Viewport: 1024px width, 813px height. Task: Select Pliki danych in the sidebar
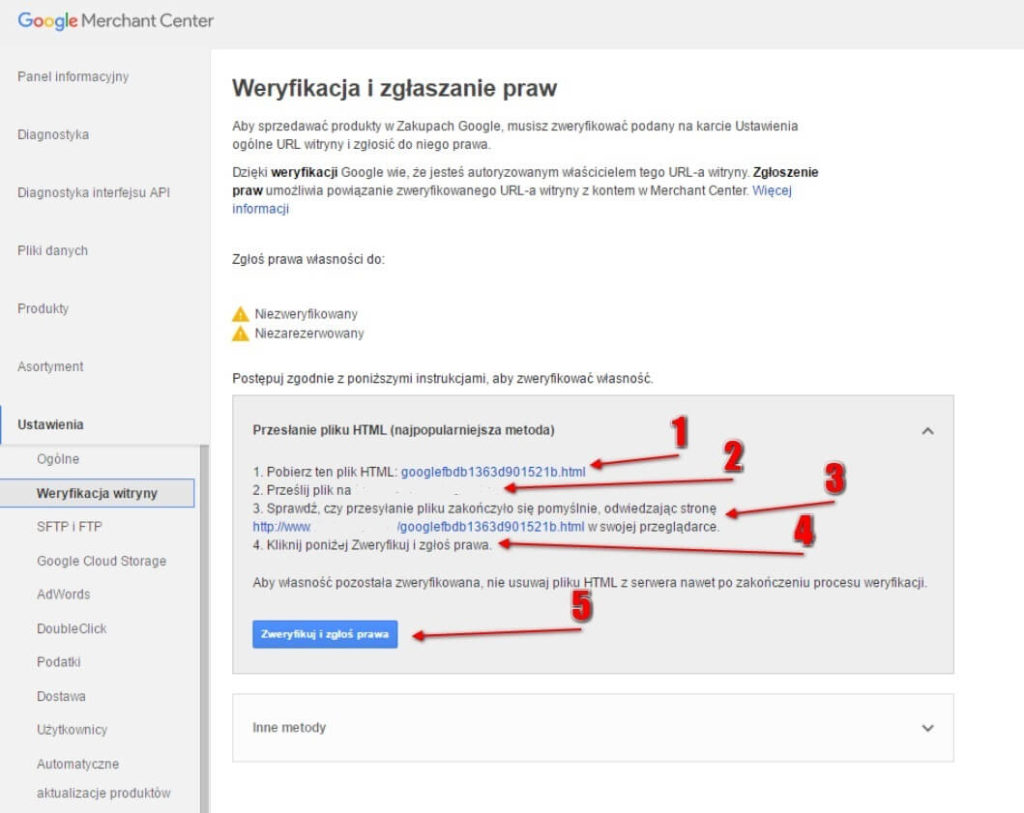click(52, 251)
